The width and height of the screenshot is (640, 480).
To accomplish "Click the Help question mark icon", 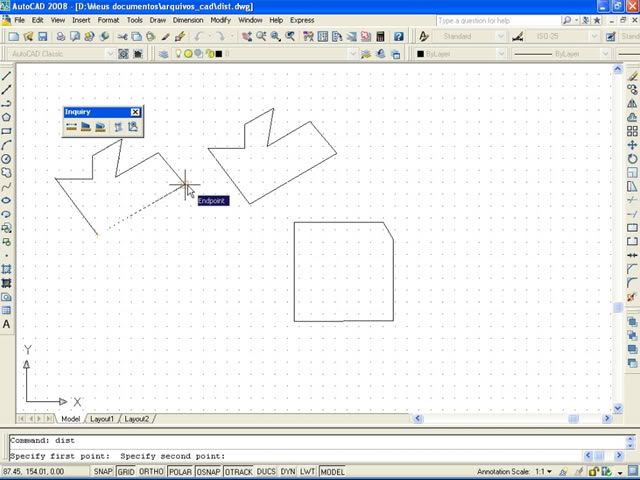I will point(399,37).
